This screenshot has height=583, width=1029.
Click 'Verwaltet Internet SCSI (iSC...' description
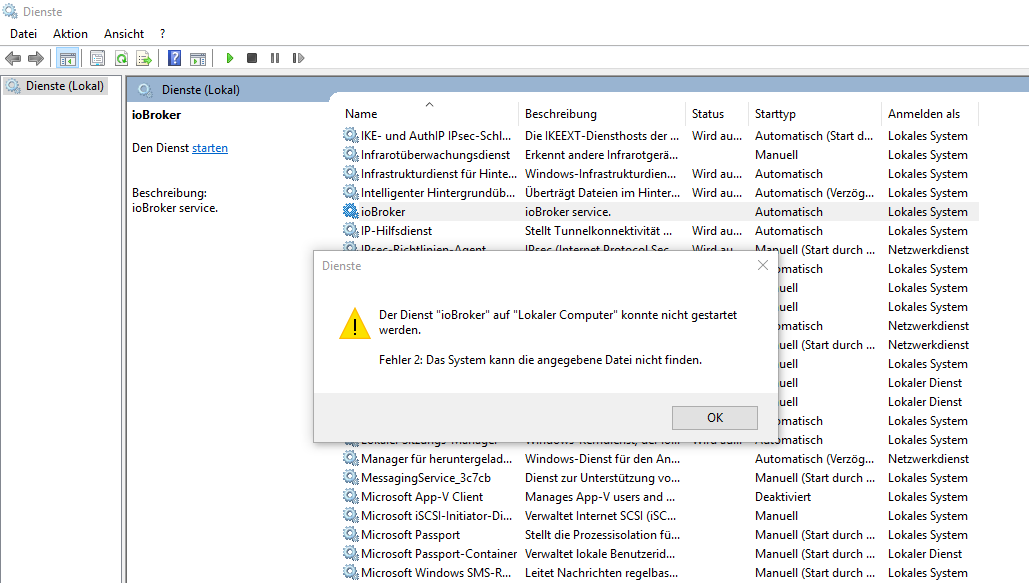point(600,515)
